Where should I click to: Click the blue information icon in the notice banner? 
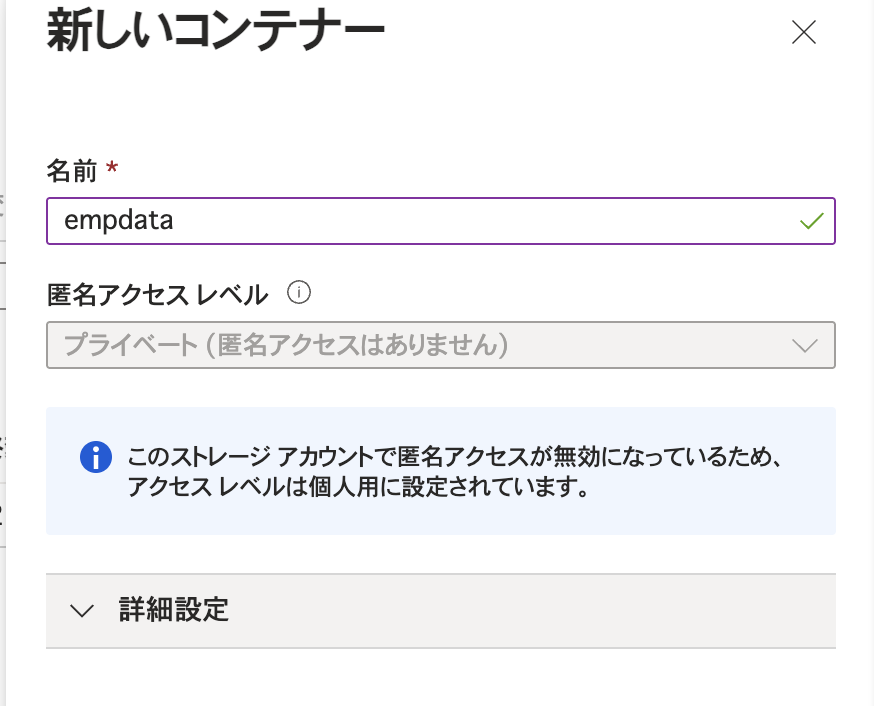click(x=96, y=456)
